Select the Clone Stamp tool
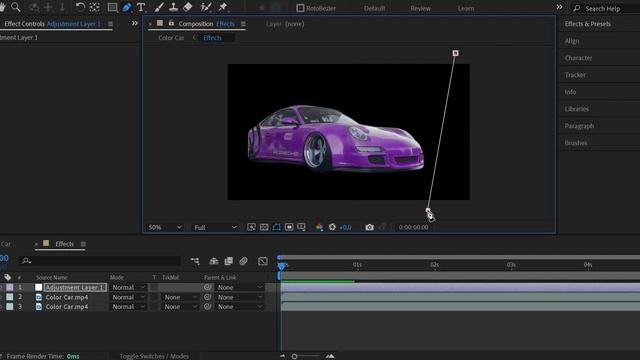Image resolution: width=640 pixels, height=360 pixels. 173,7
